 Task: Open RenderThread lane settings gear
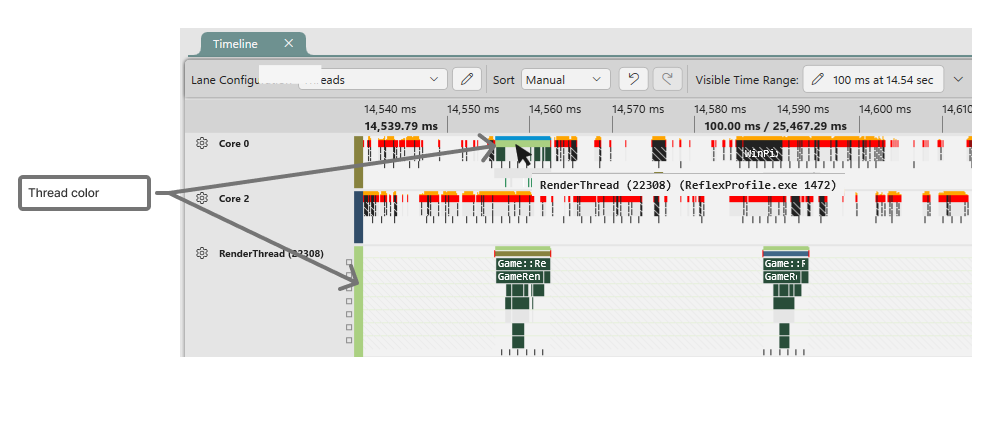pyautogui.click(x=202, y=254)
